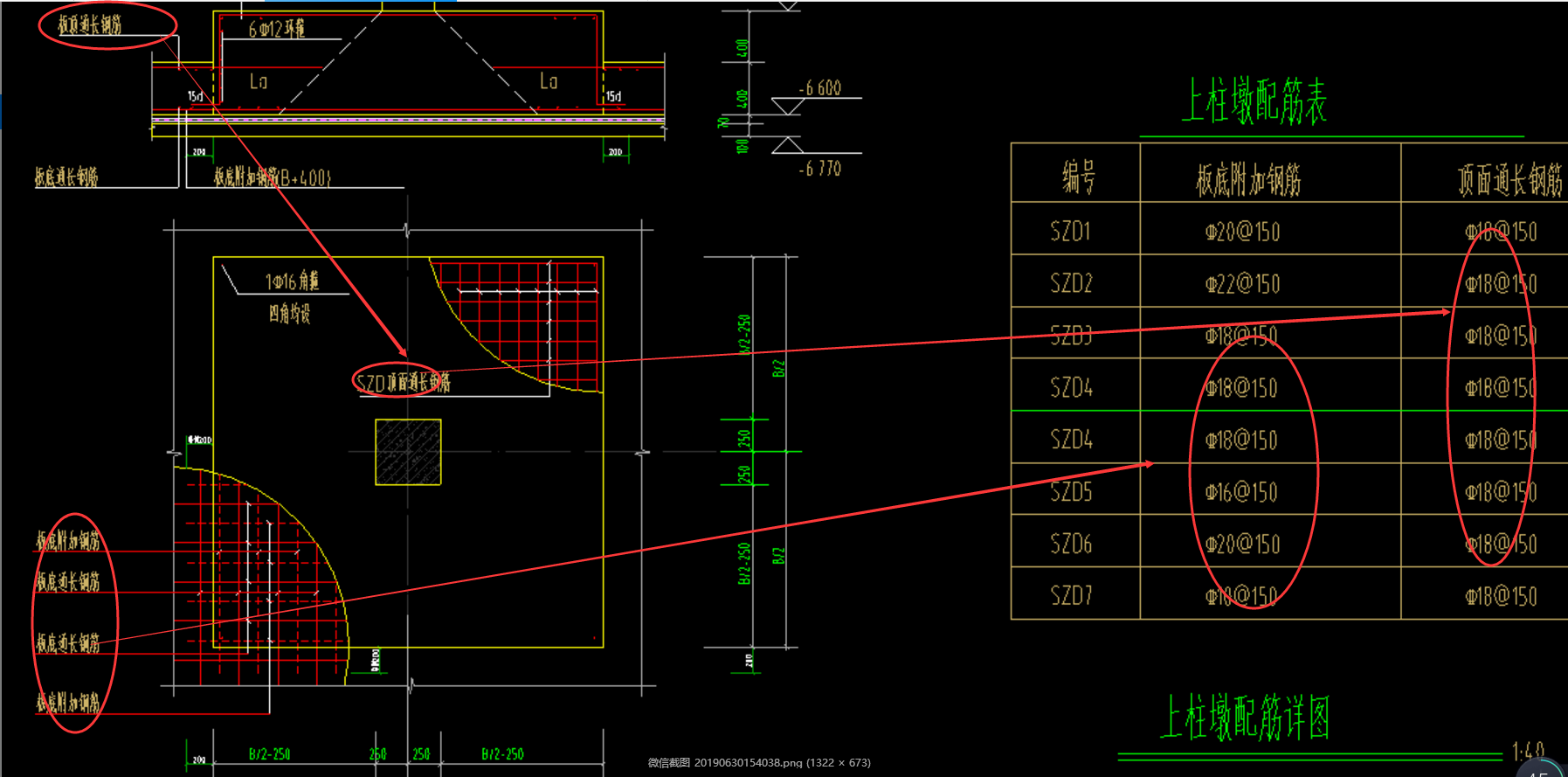Click the SZD顶面通长钢筋 label in plan
Viewport: 1568px width, 777px height.
coord(403,382)
